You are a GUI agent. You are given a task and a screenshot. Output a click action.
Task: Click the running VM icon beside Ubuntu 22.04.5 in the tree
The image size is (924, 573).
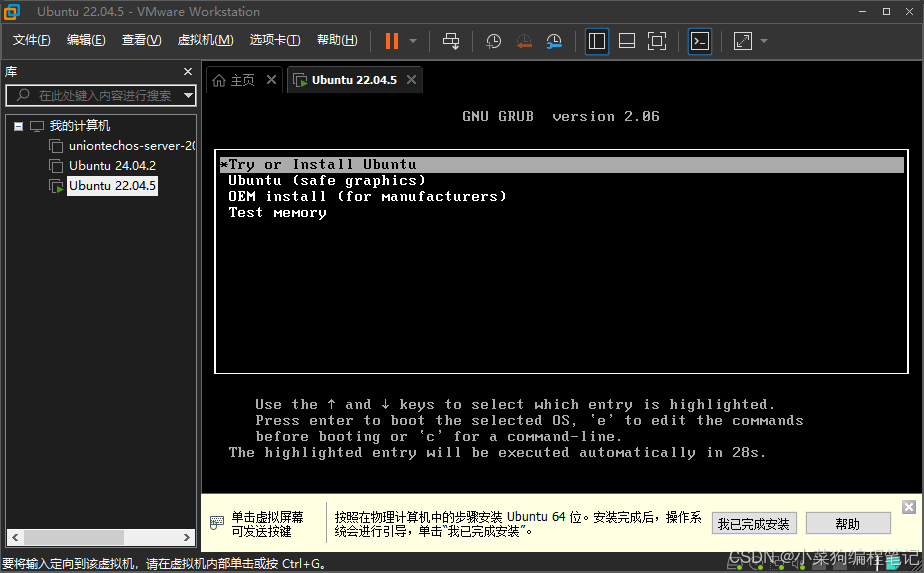tap(56, 186)
